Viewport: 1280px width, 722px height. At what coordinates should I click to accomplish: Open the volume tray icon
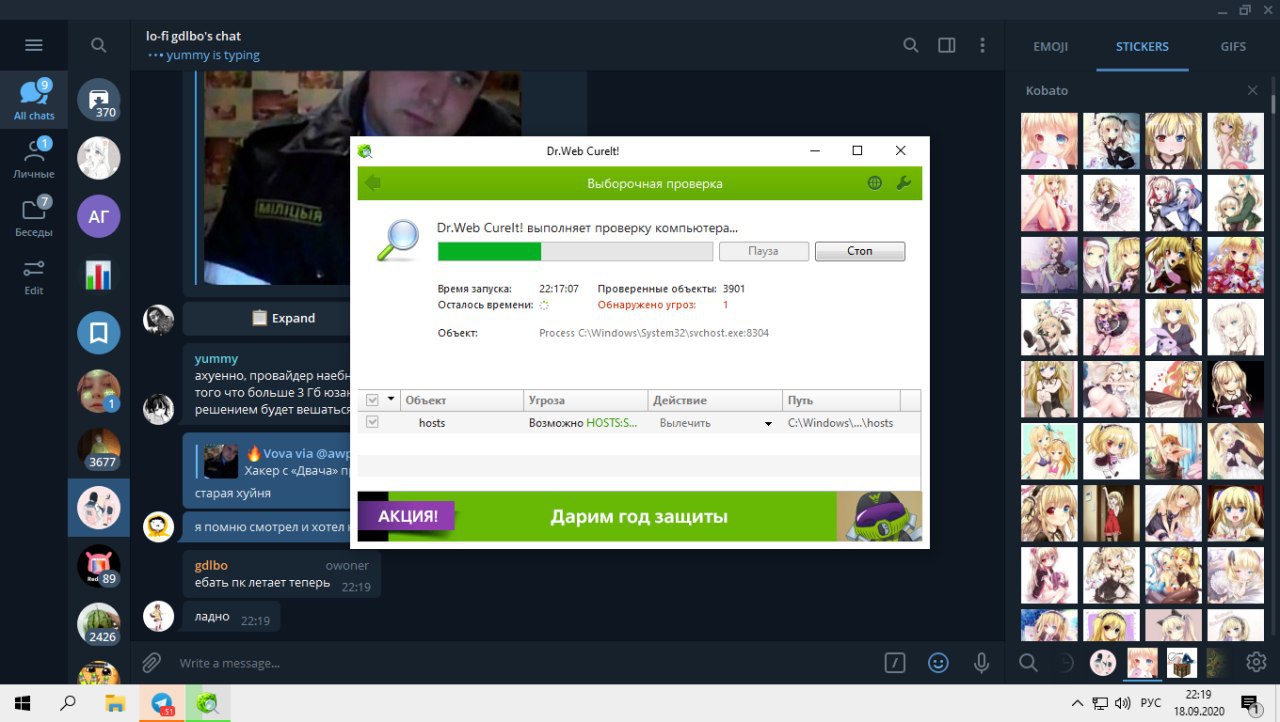[x=1123, y=702]
